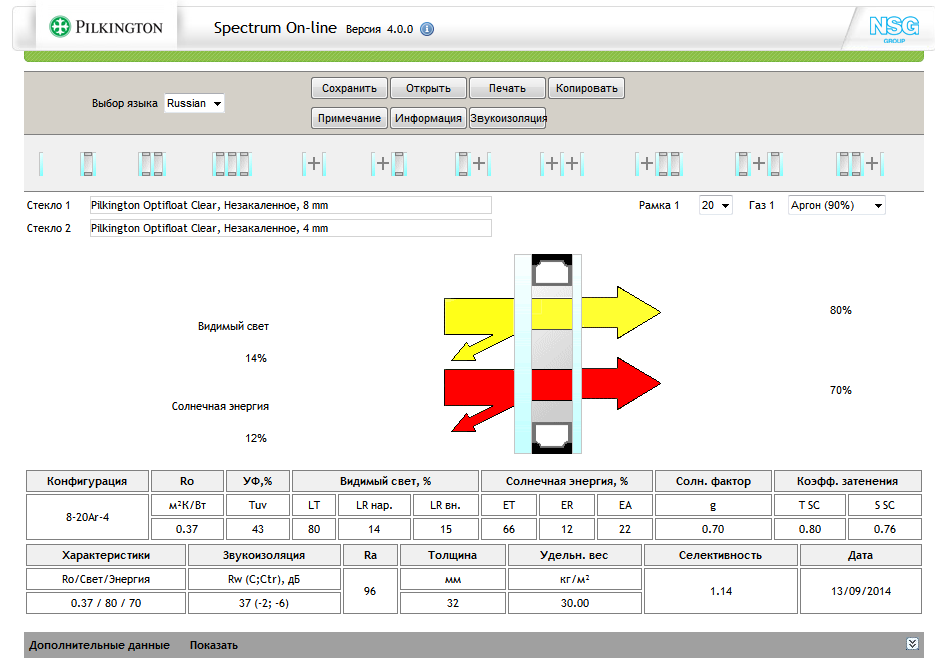Image resolution: width=935 pixels, height=668 pixels.
Task: Click the version info icon
Action: click(x=427, y=29)
